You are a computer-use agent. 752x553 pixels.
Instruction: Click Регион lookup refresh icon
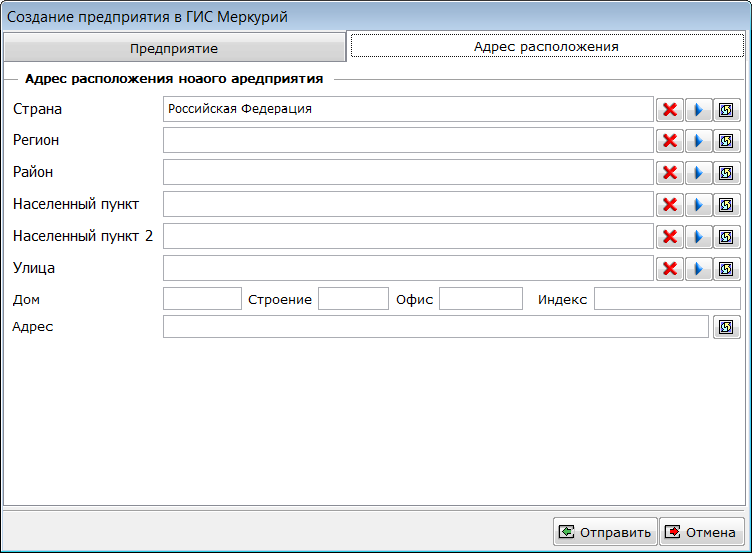click(x=727, y=141)
